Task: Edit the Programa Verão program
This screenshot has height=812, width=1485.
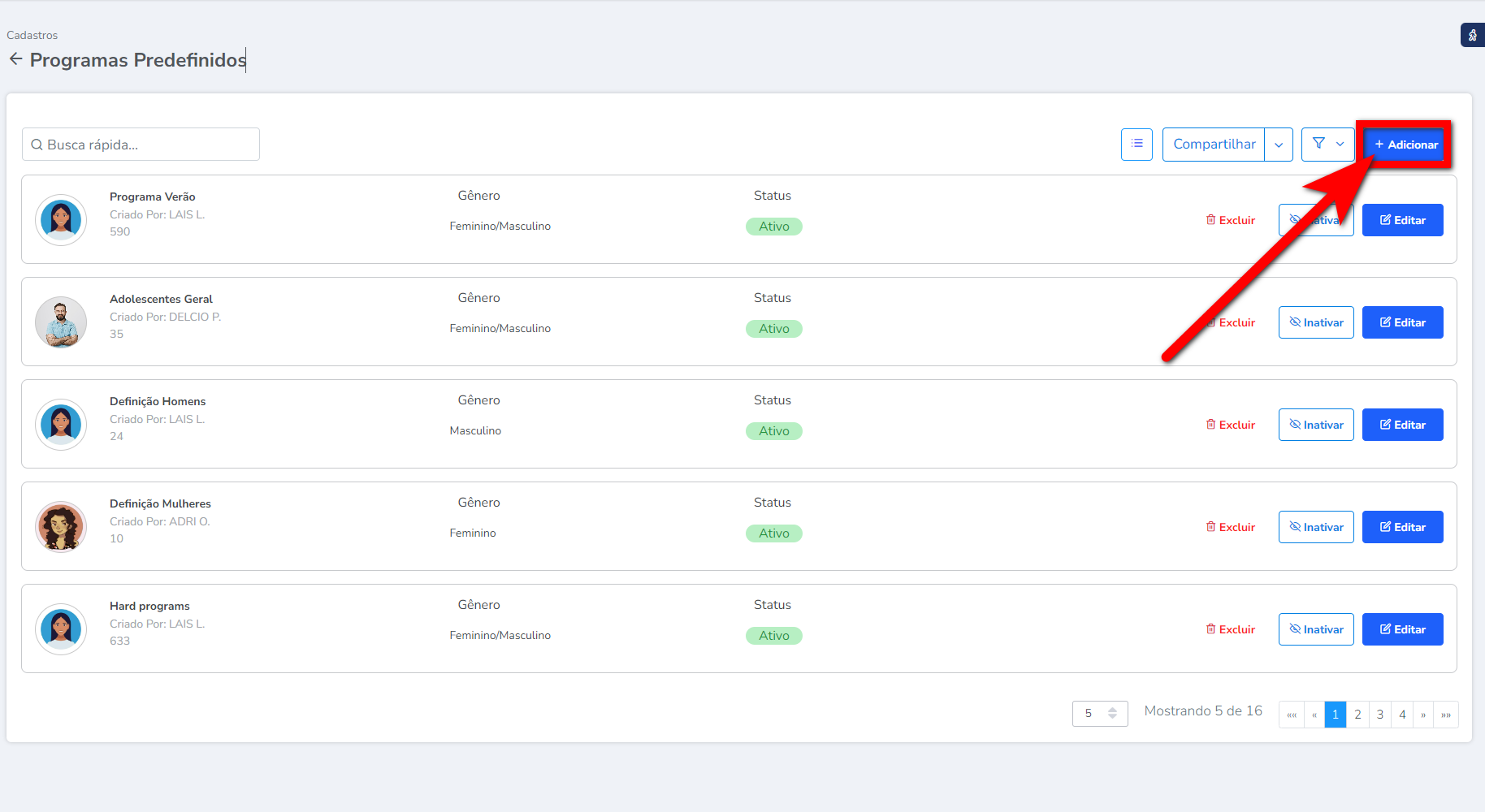Action: click(1402, 220)
